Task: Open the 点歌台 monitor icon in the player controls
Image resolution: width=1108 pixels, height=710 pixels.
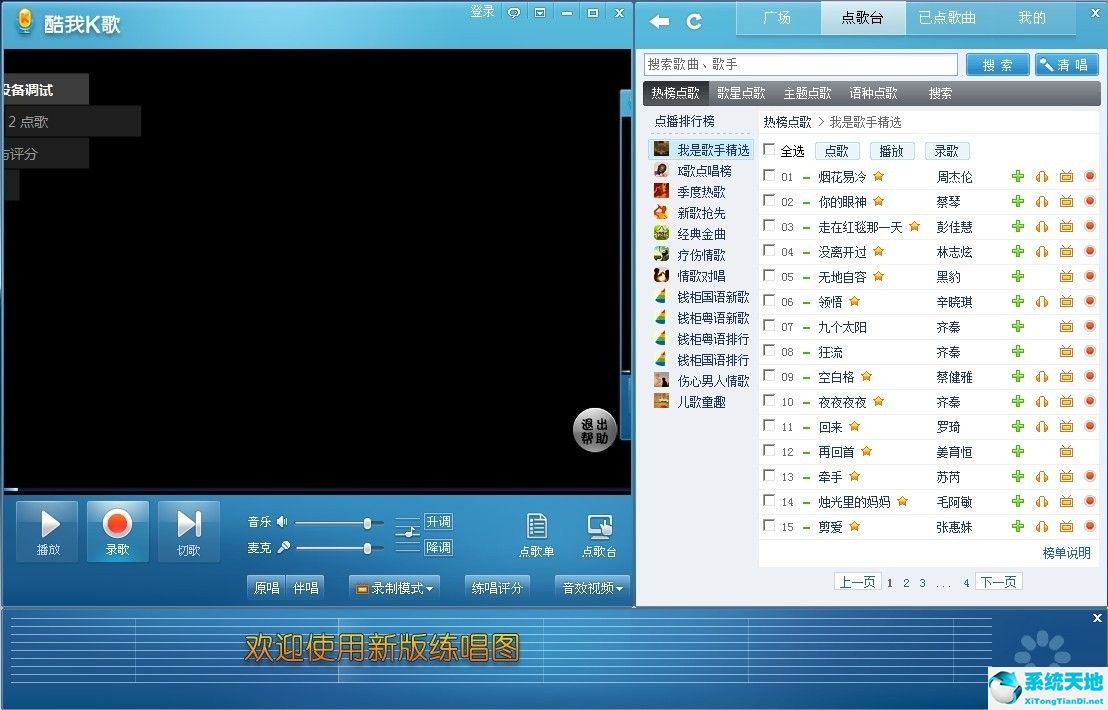Action: (x=599, y=535)
